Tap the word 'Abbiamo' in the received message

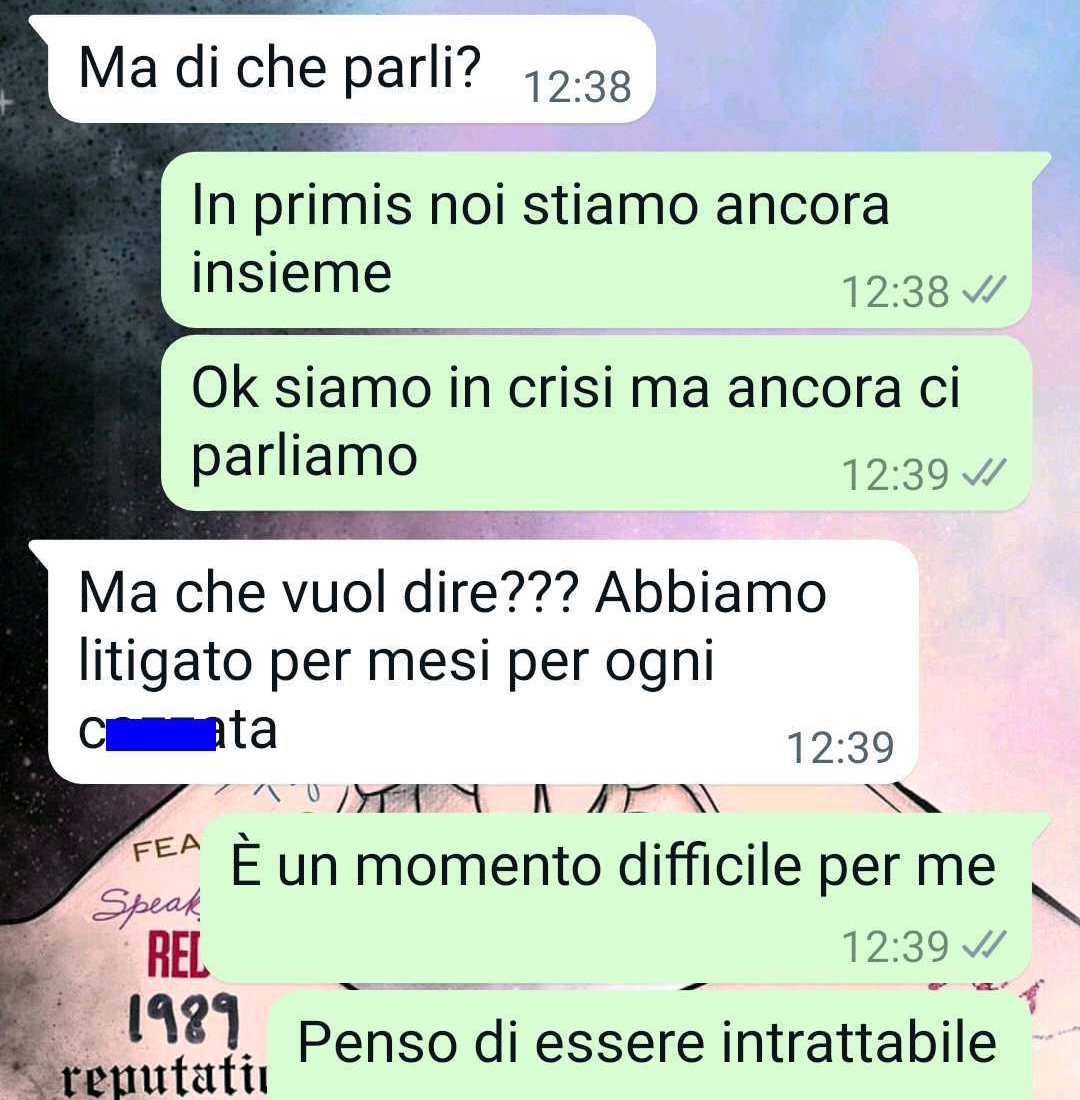(711, 593)
